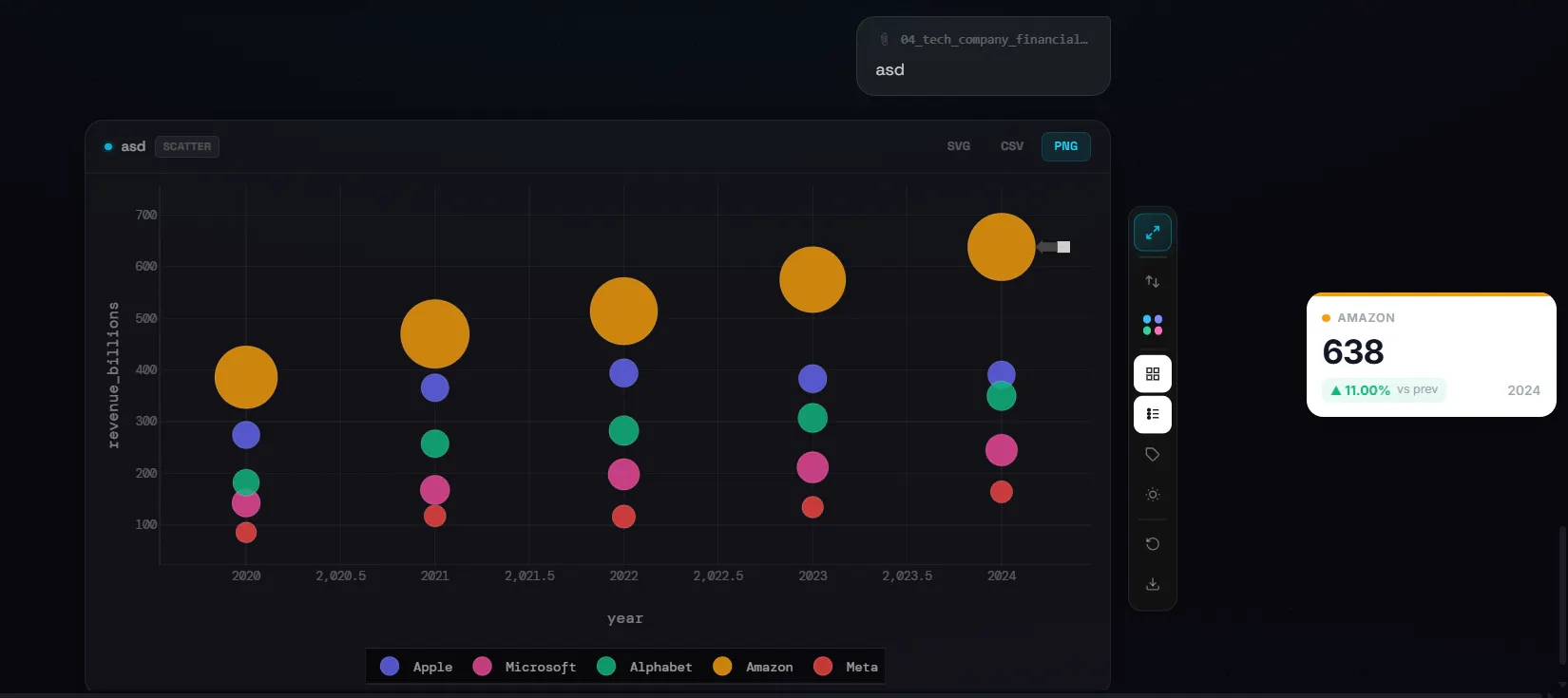Select the Meta bubble for 2024
The image size is (1568, 698).
[1002, 492]
